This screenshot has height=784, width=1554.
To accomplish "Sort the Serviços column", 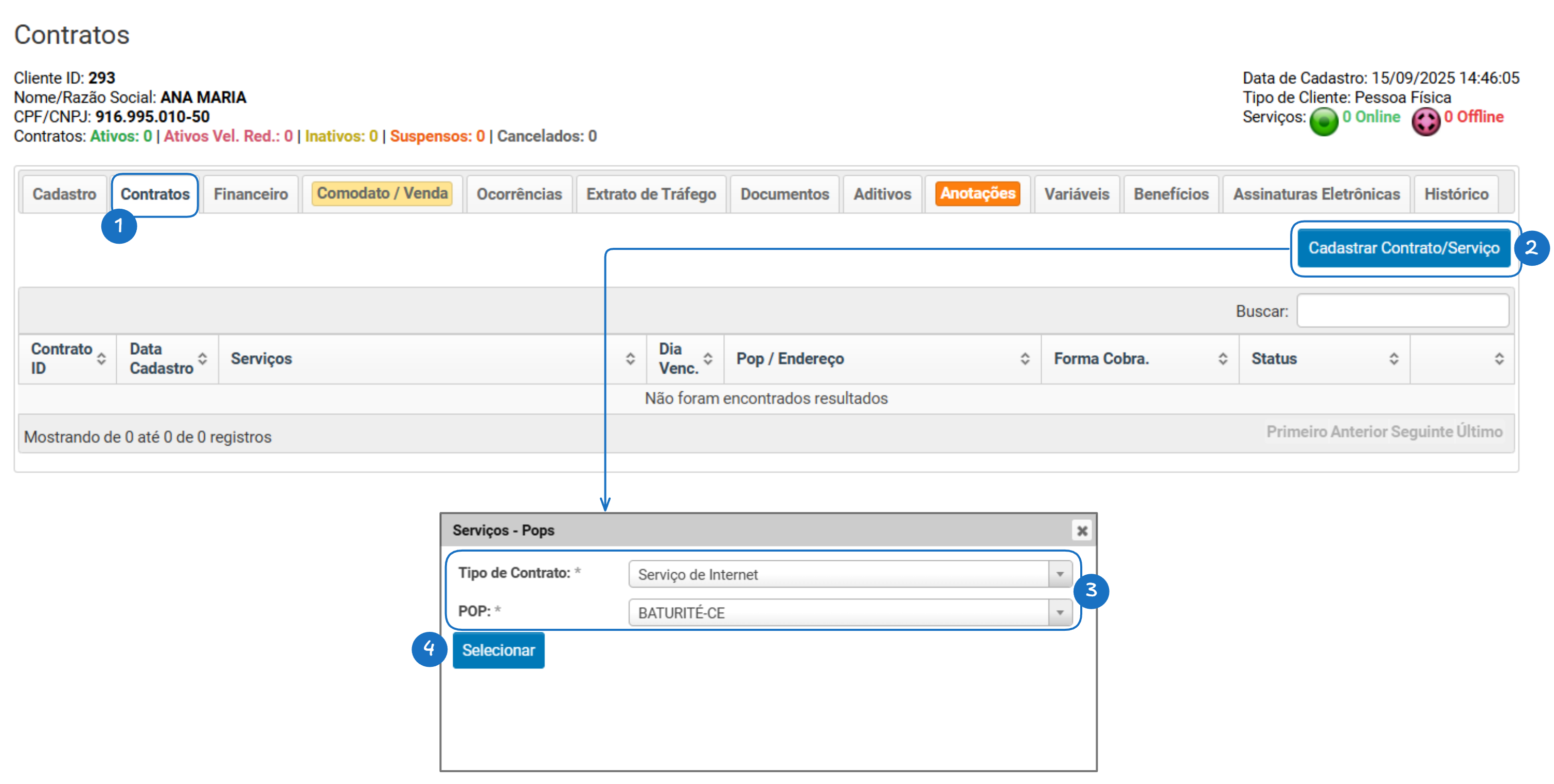I will (x=630, y=359).
